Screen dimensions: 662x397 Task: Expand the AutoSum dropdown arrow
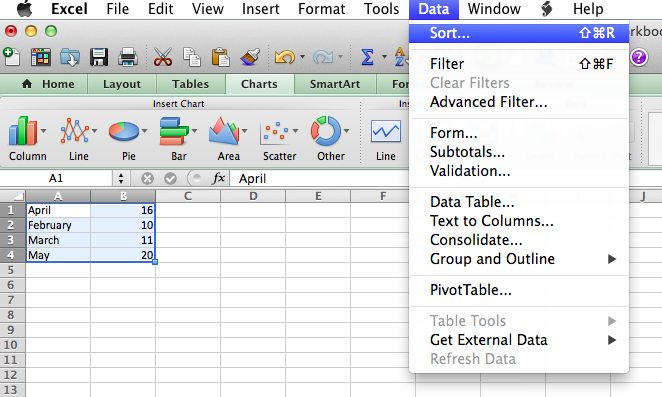tap(384, 57)
